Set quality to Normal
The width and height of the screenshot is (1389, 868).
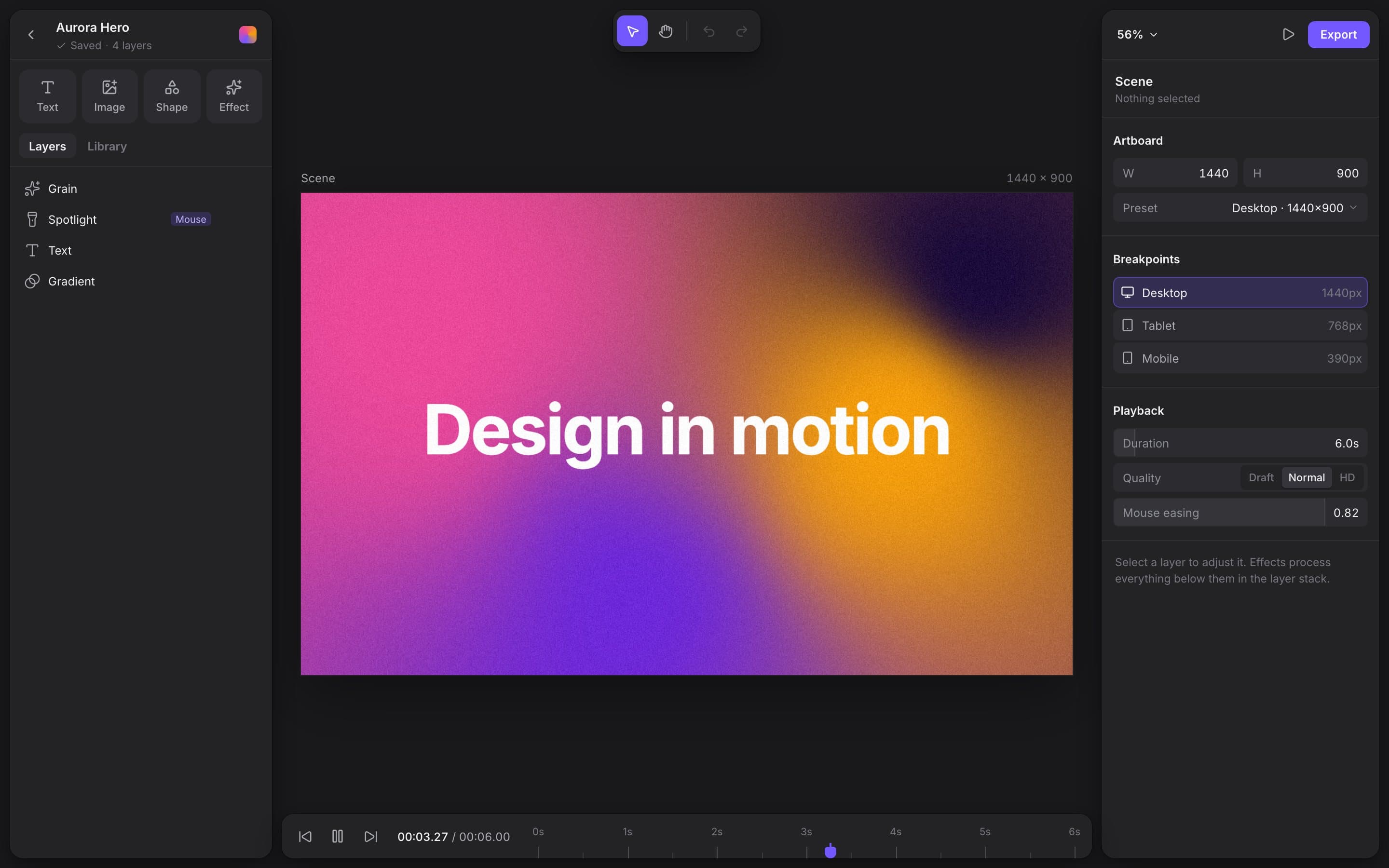pos(1307,477)
